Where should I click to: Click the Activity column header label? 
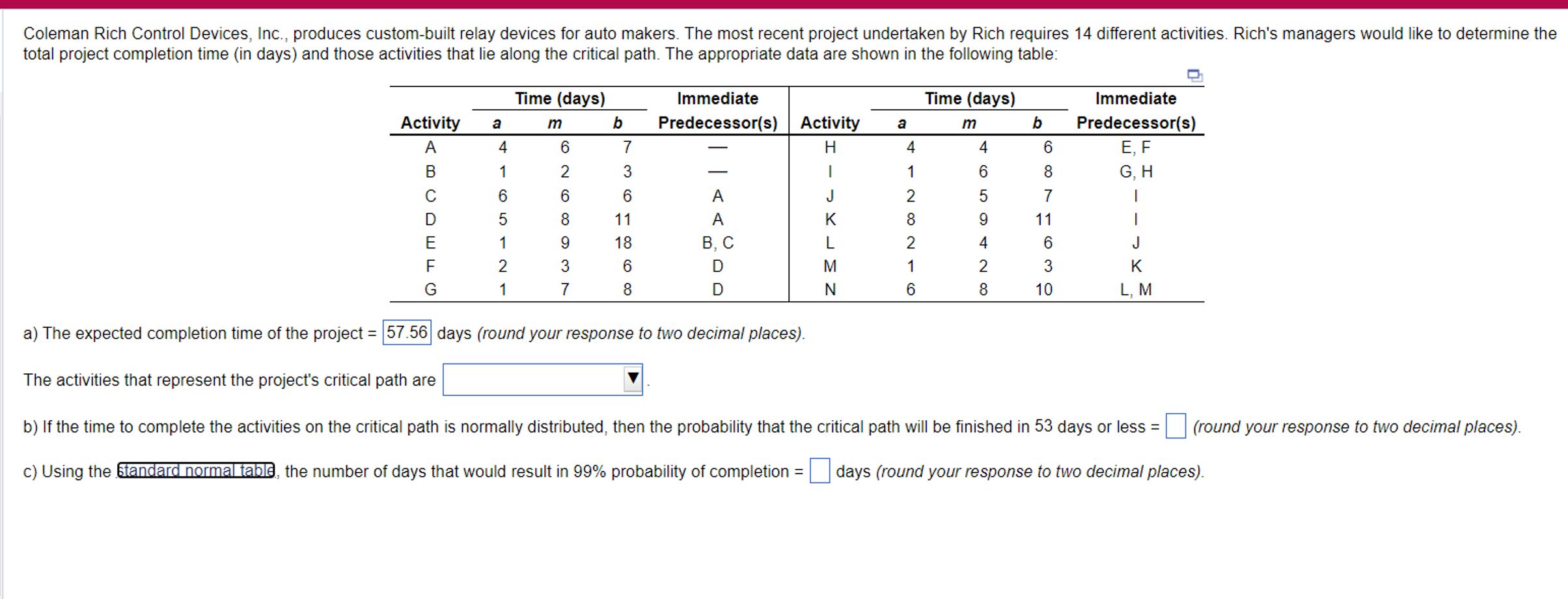pyautogui.click(x=430, y=122)
